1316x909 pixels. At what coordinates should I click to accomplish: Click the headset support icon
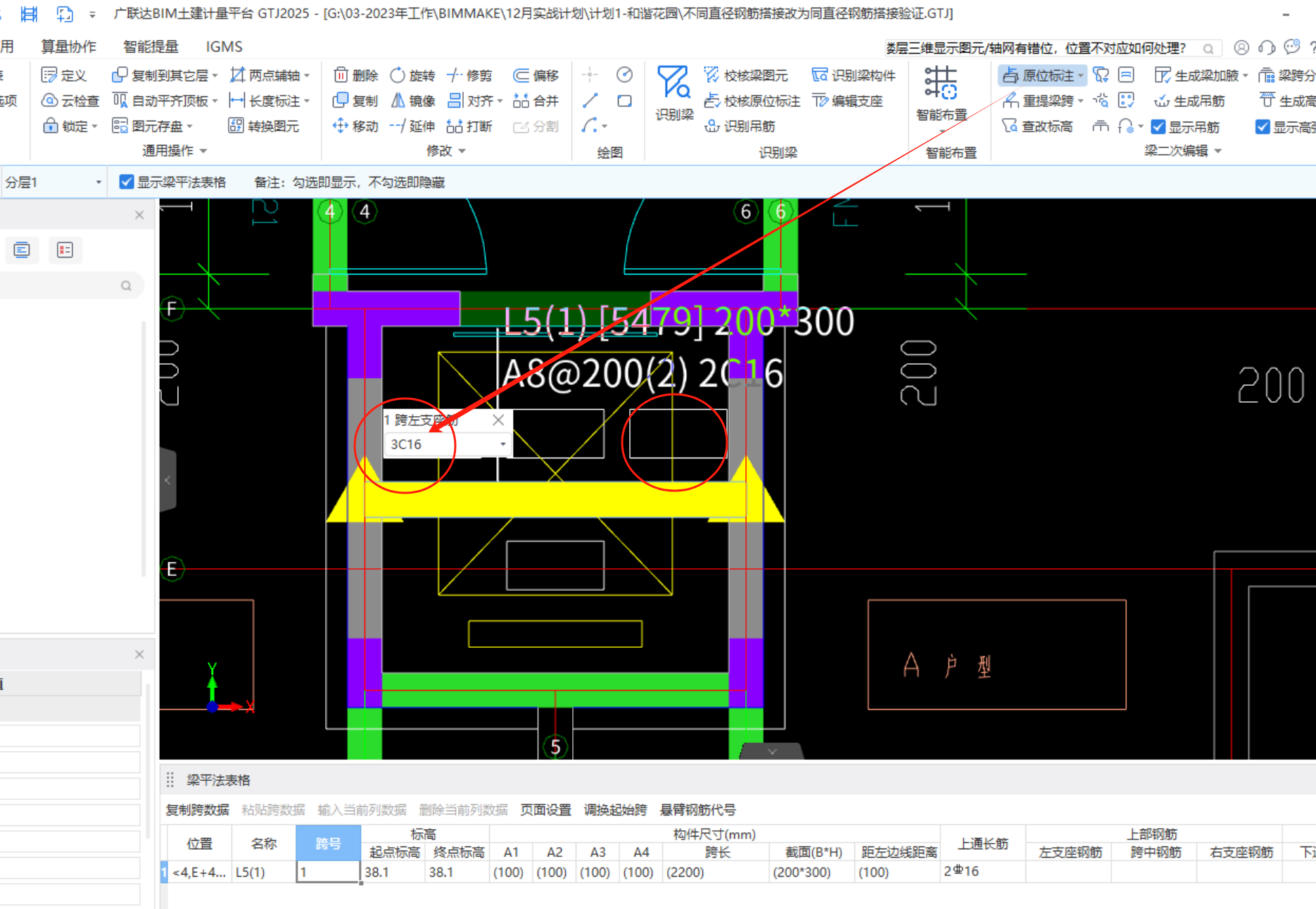(x=1267, y=47)
